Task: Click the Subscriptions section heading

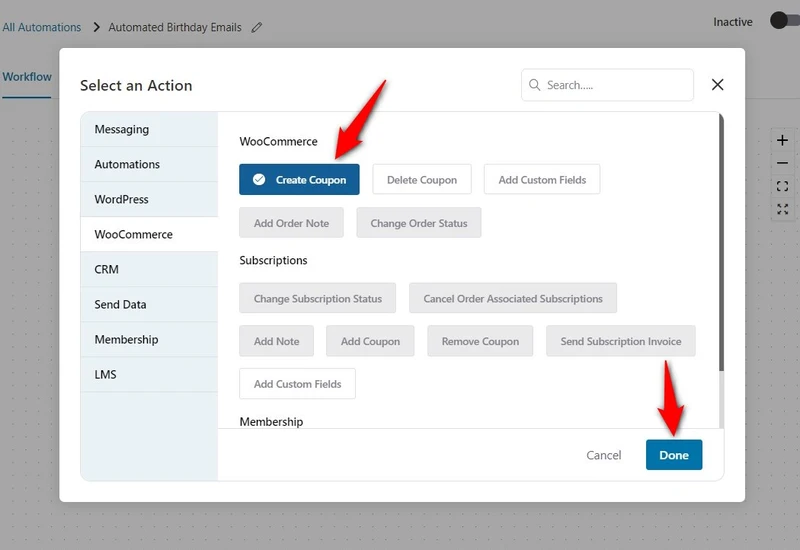Action: (273, 260)
